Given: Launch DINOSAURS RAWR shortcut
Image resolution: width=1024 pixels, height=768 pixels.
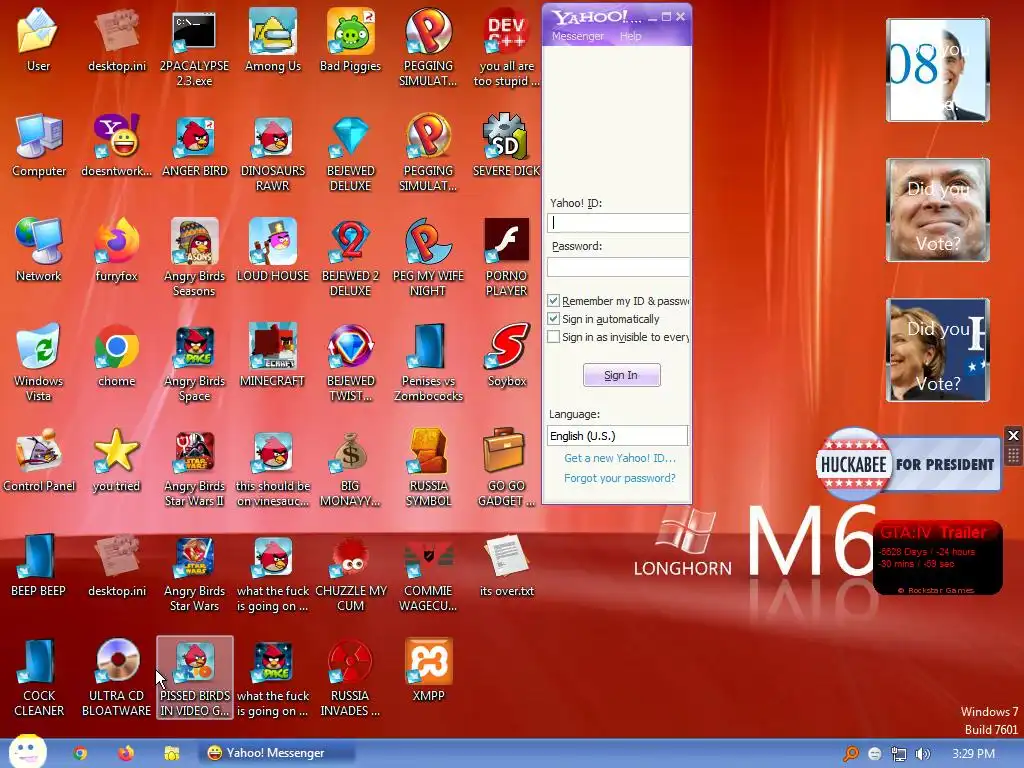Looking at the screenshot, I should pyautogui.click(x=272, y=152).
